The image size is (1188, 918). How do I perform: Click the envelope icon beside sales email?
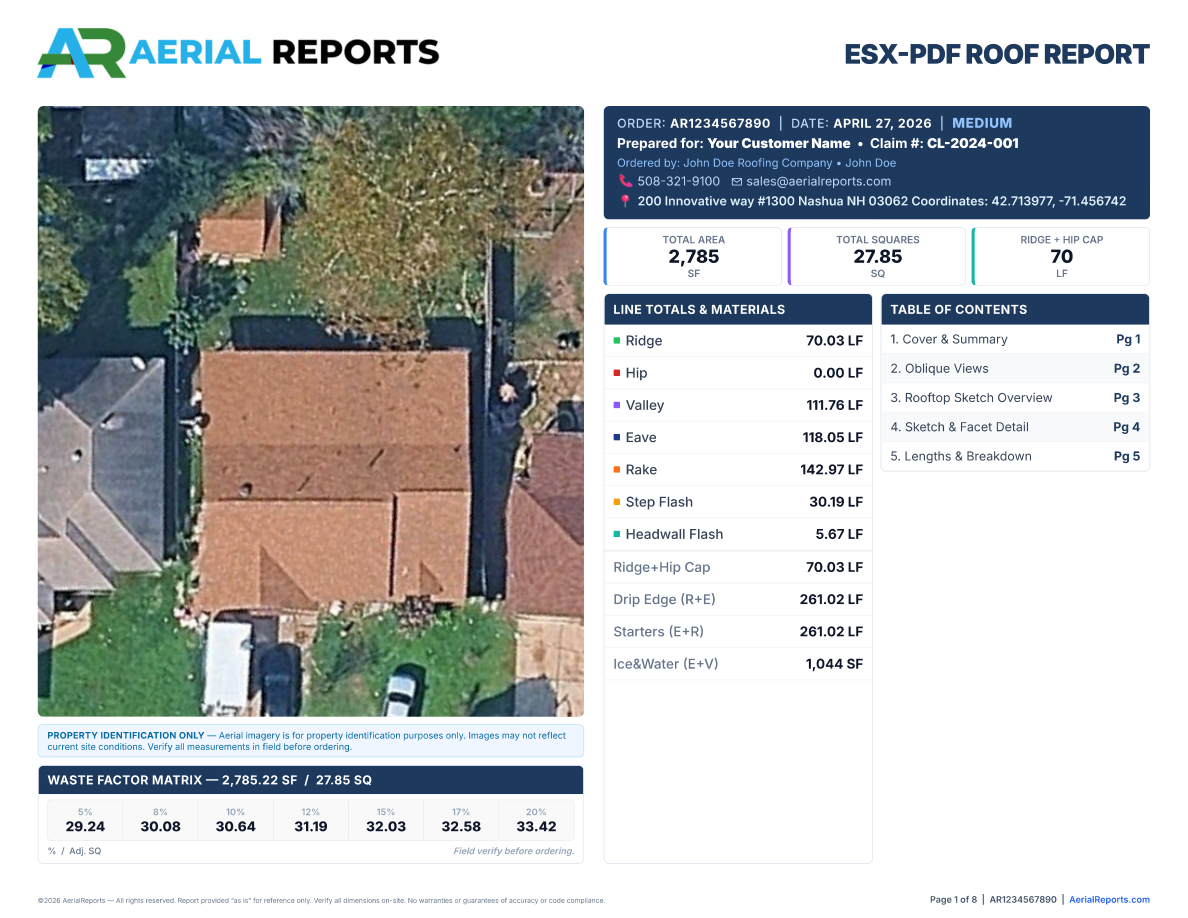pyautogui.click(x=736, y=182)
